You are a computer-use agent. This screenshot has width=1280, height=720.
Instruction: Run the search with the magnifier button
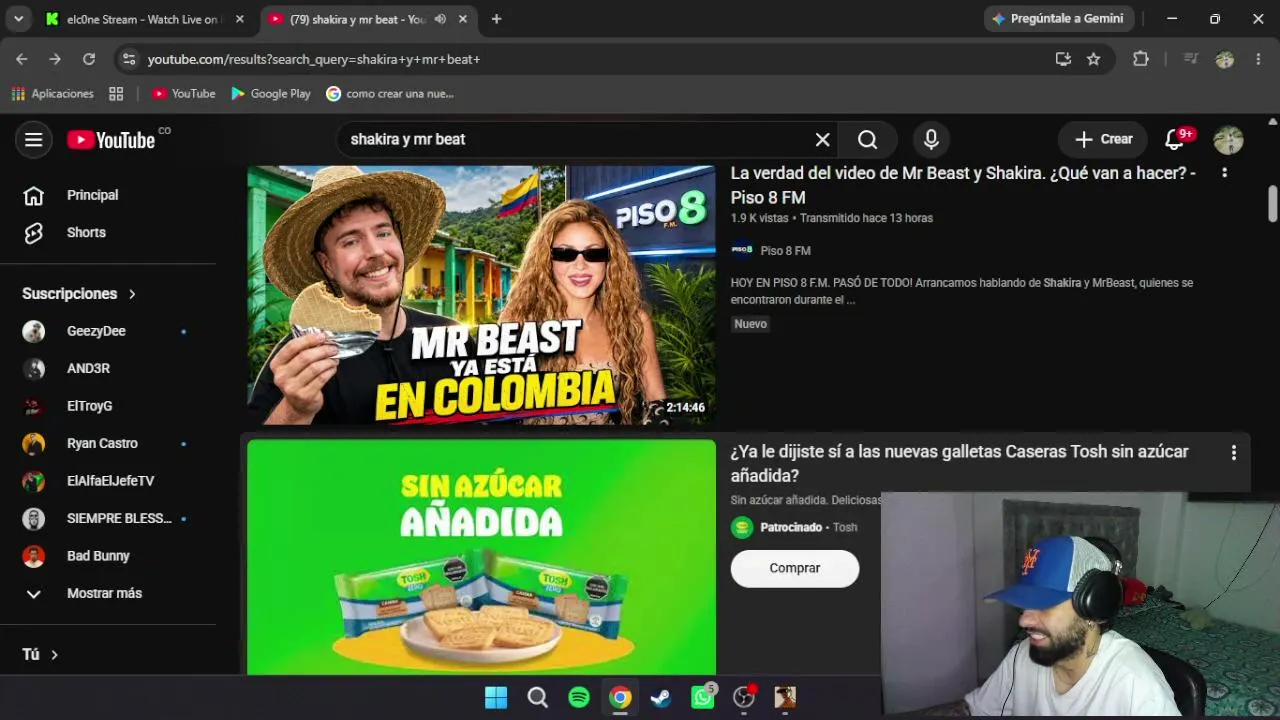coord(867,140)
